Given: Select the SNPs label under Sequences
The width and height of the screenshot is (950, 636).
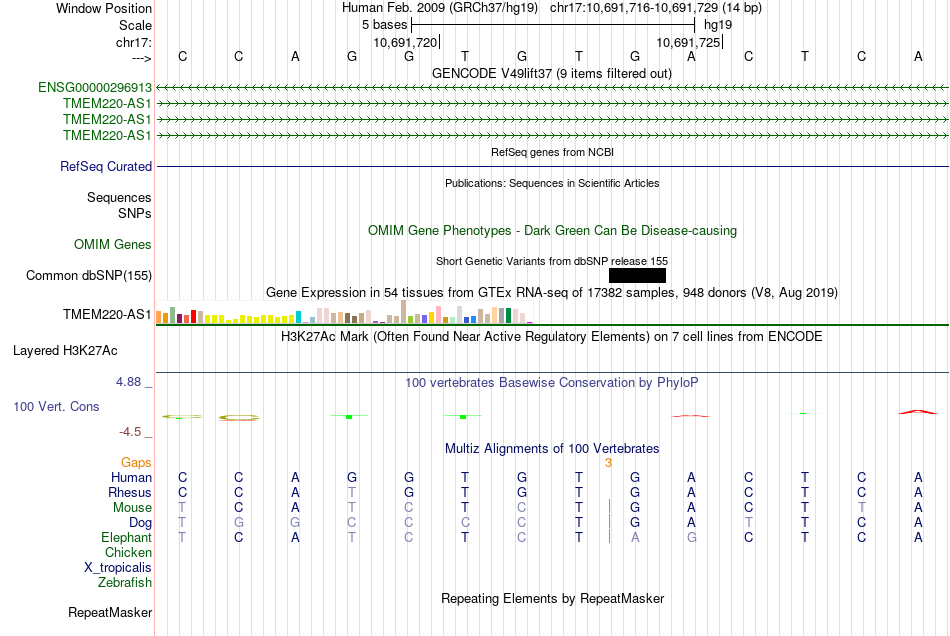Looking at the screenshot, I should (x=135, y=213).
